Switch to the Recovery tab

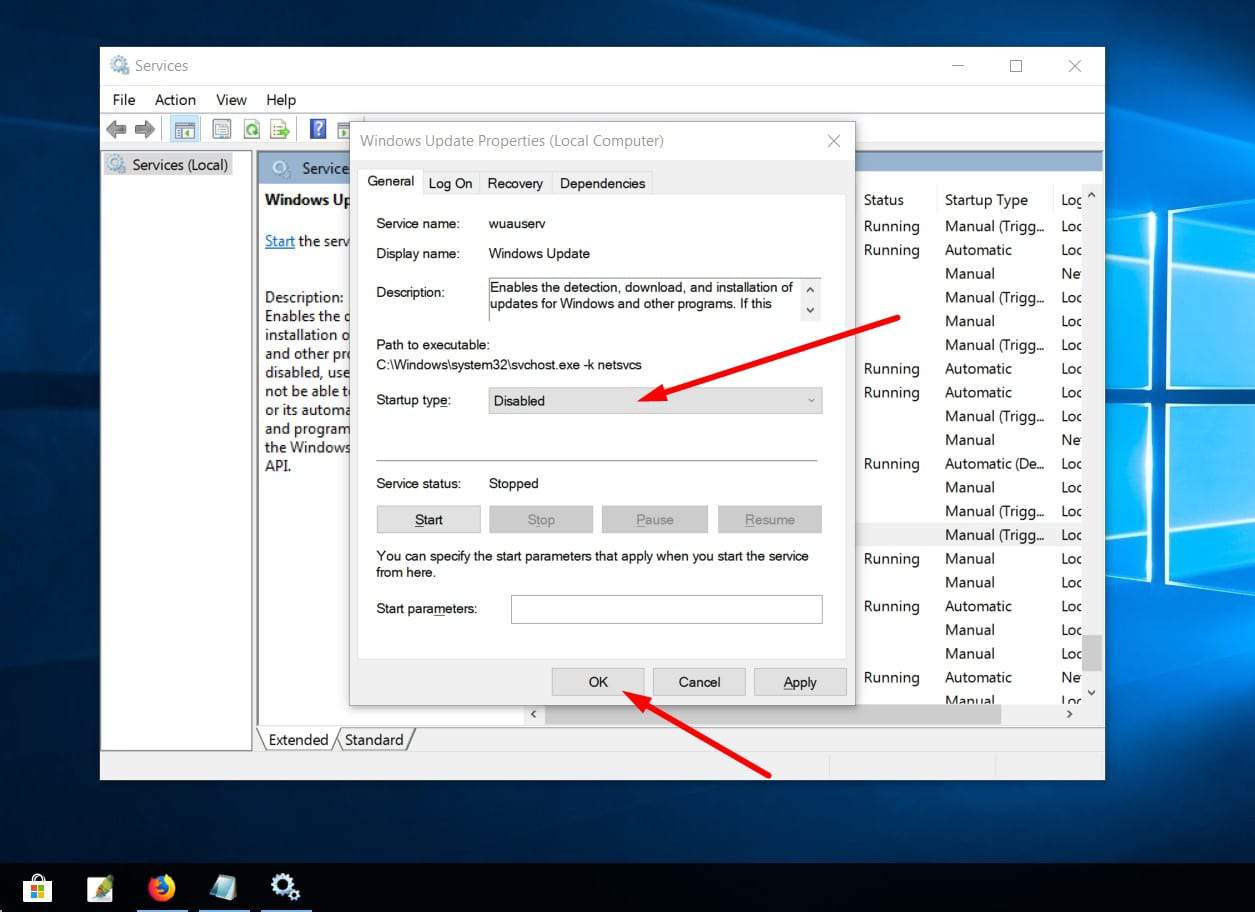[x=515, y=183]
